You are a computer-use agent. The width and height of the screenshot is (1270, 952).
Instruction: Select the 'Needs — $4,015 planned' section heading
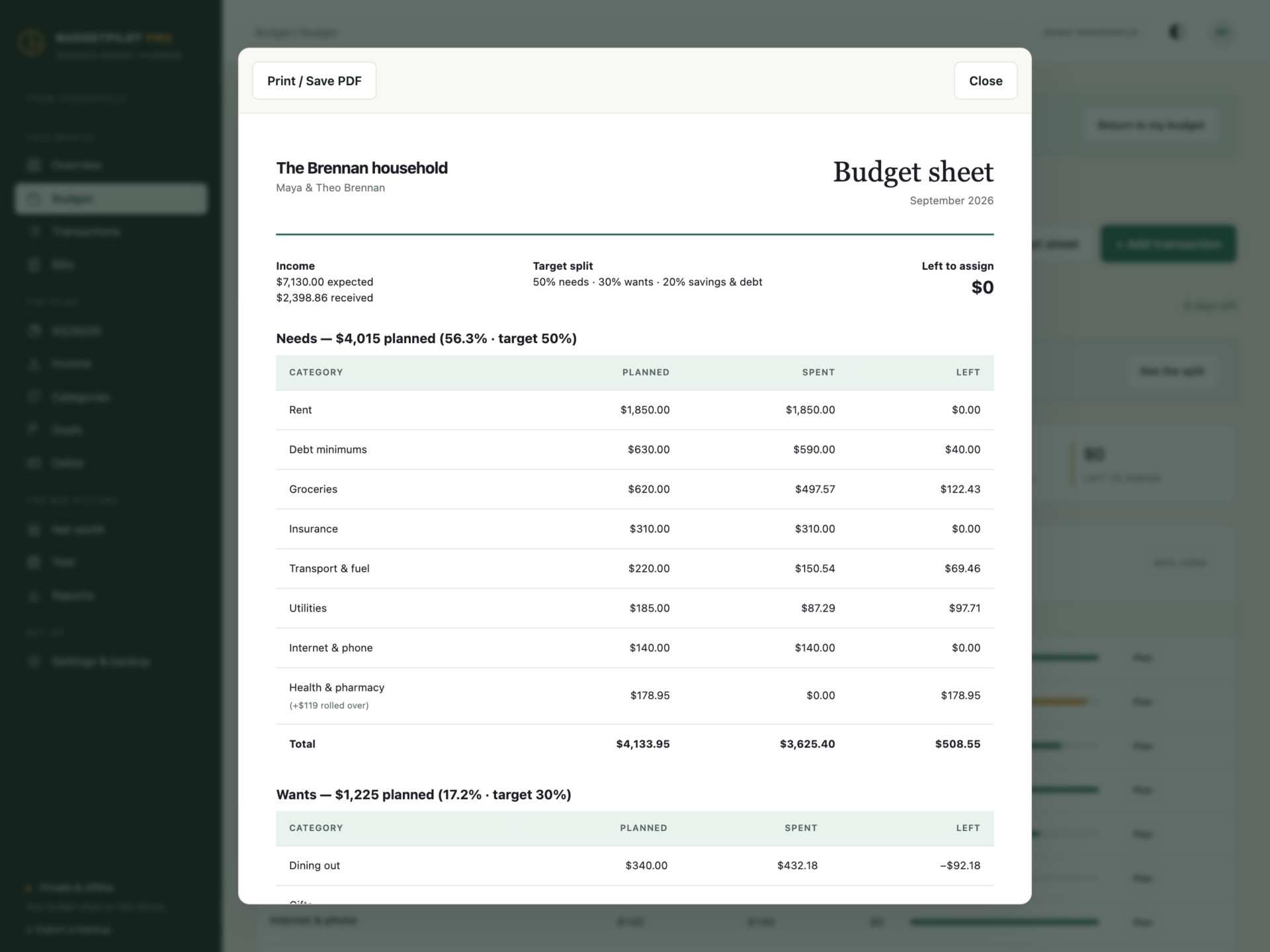click(426, 338)
